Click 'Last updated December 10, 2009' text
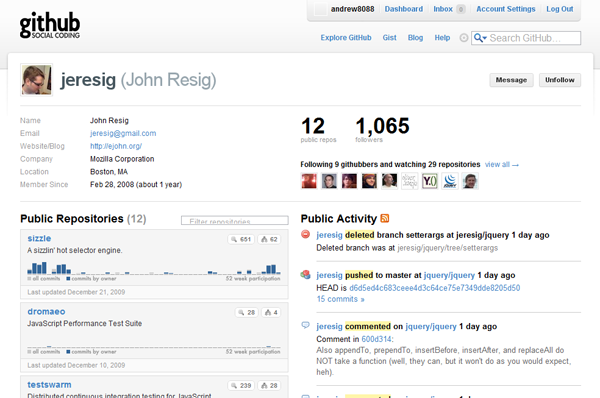Screen dimensions: 600x398 click(x=76, y=365)
